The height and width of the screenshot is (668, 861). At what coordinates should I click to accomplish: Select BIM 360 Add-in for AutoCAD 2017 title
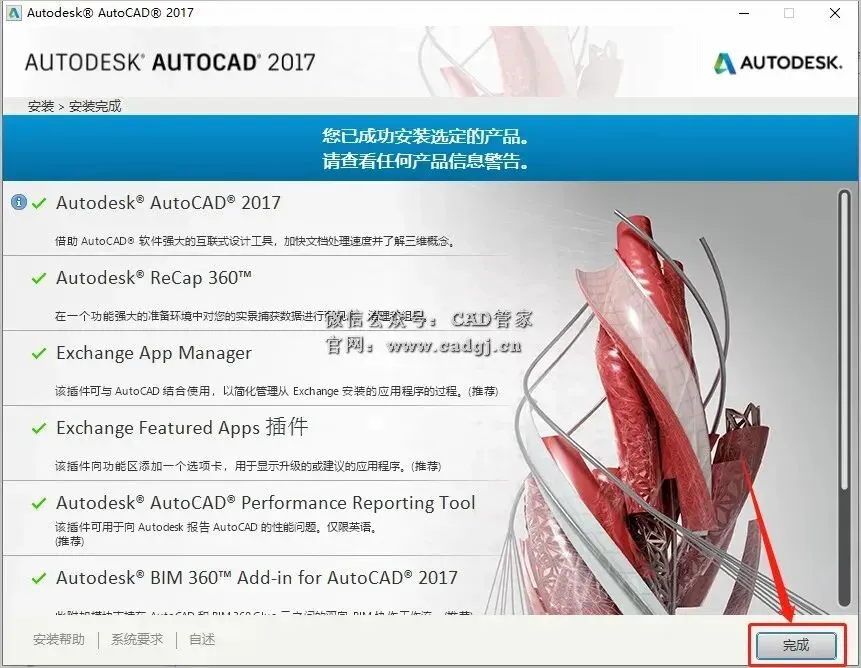(257, 577)
